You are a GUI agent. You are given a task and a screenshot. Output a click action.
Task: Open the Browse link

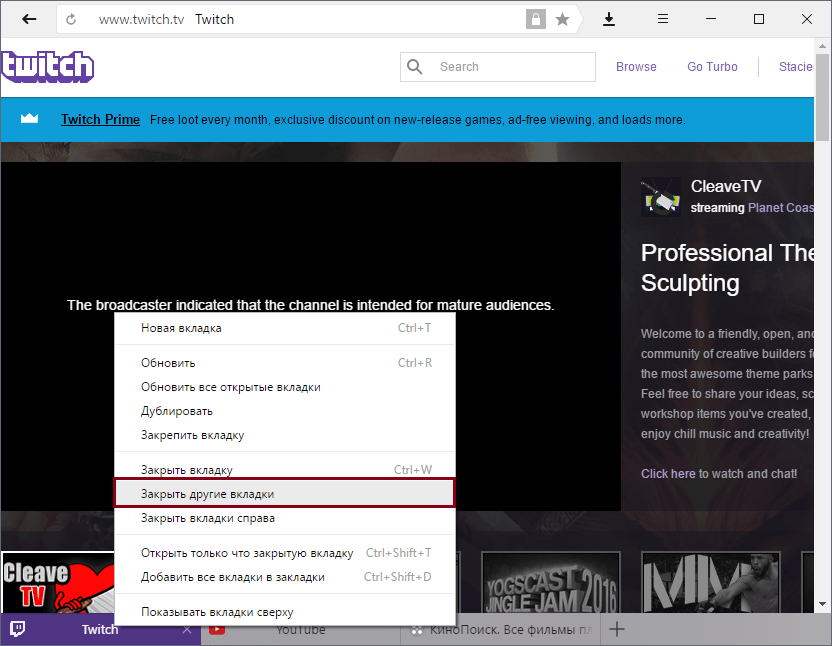pos(636,67)
